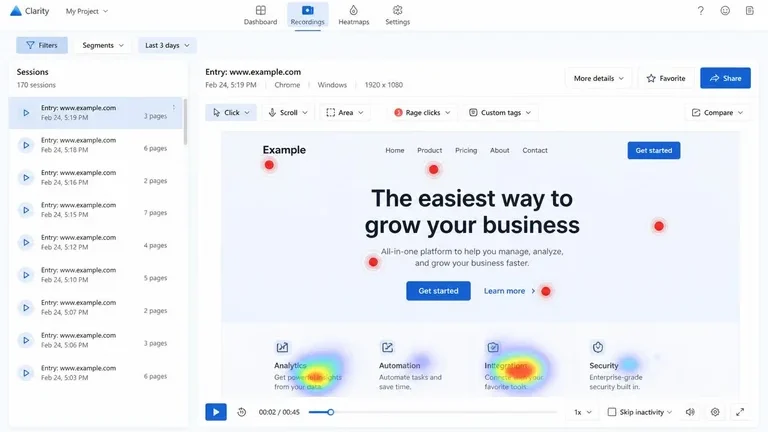Screen dimensions: 768x432
Task: Click Contact in the recorded page nav
Action: point(535,150)
